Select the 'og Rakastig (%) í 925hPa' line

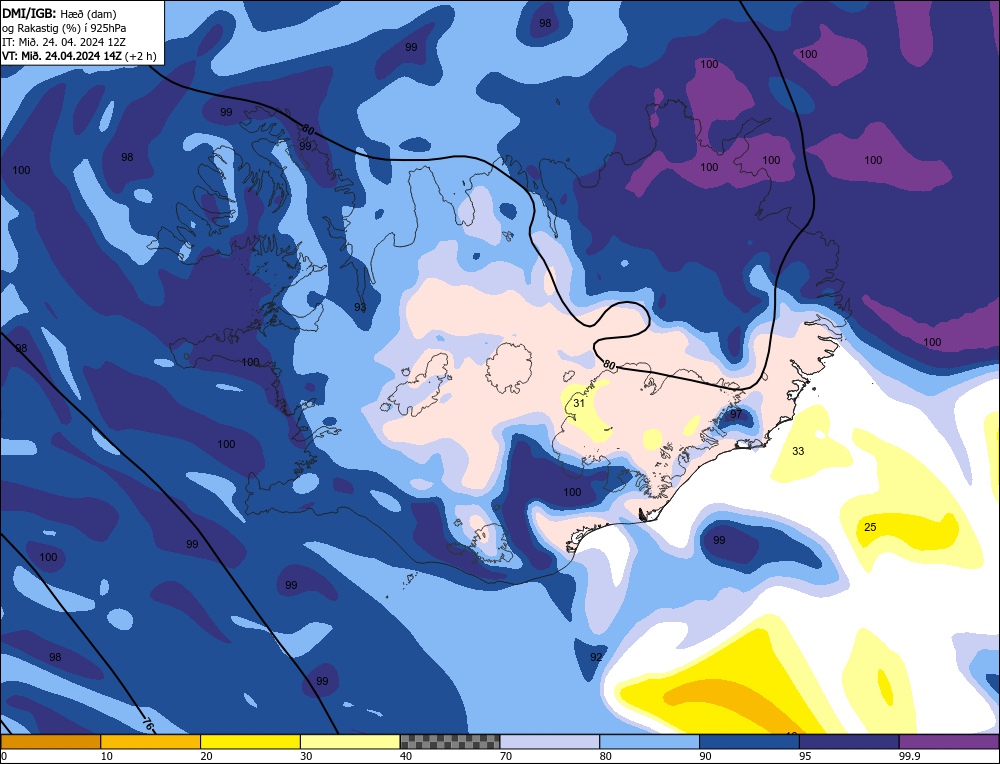pyautogui.click(x=64, y=27)
